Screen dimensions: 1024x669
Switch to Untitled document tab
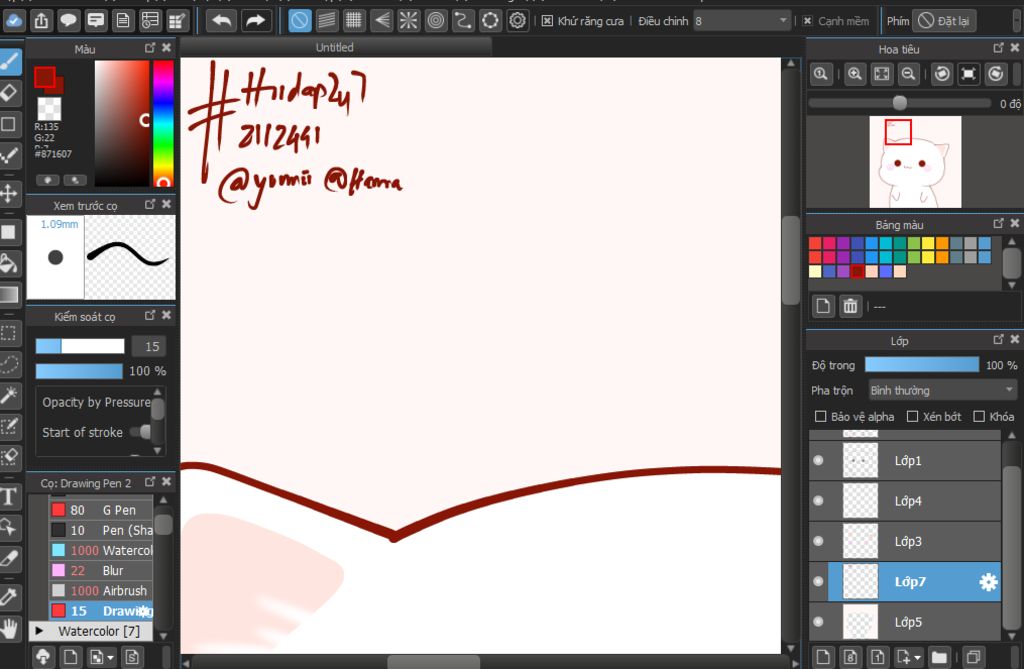pos(335,47)
